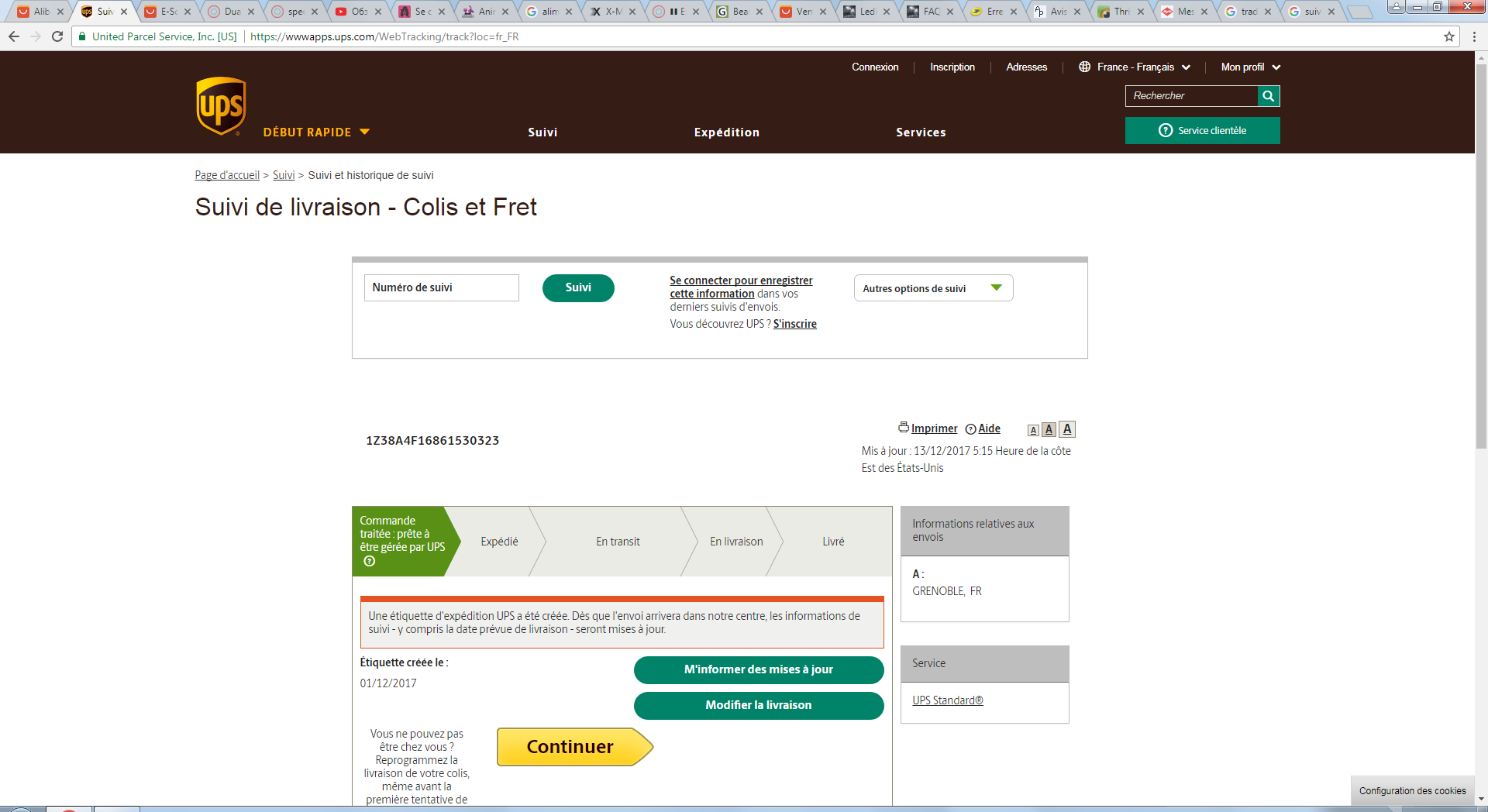Click the 01/12/2017 label creation date
Viewport: 1488px width, 812px height.
click(x=388, y=683)
